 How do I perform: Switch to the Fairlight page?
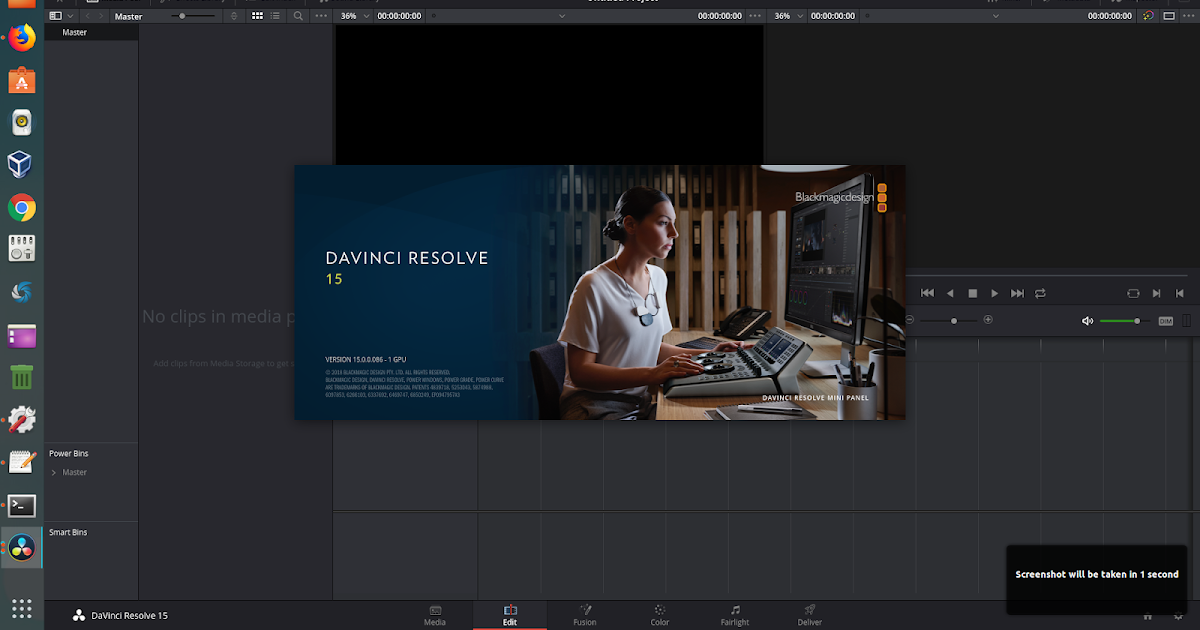(734, 615)
